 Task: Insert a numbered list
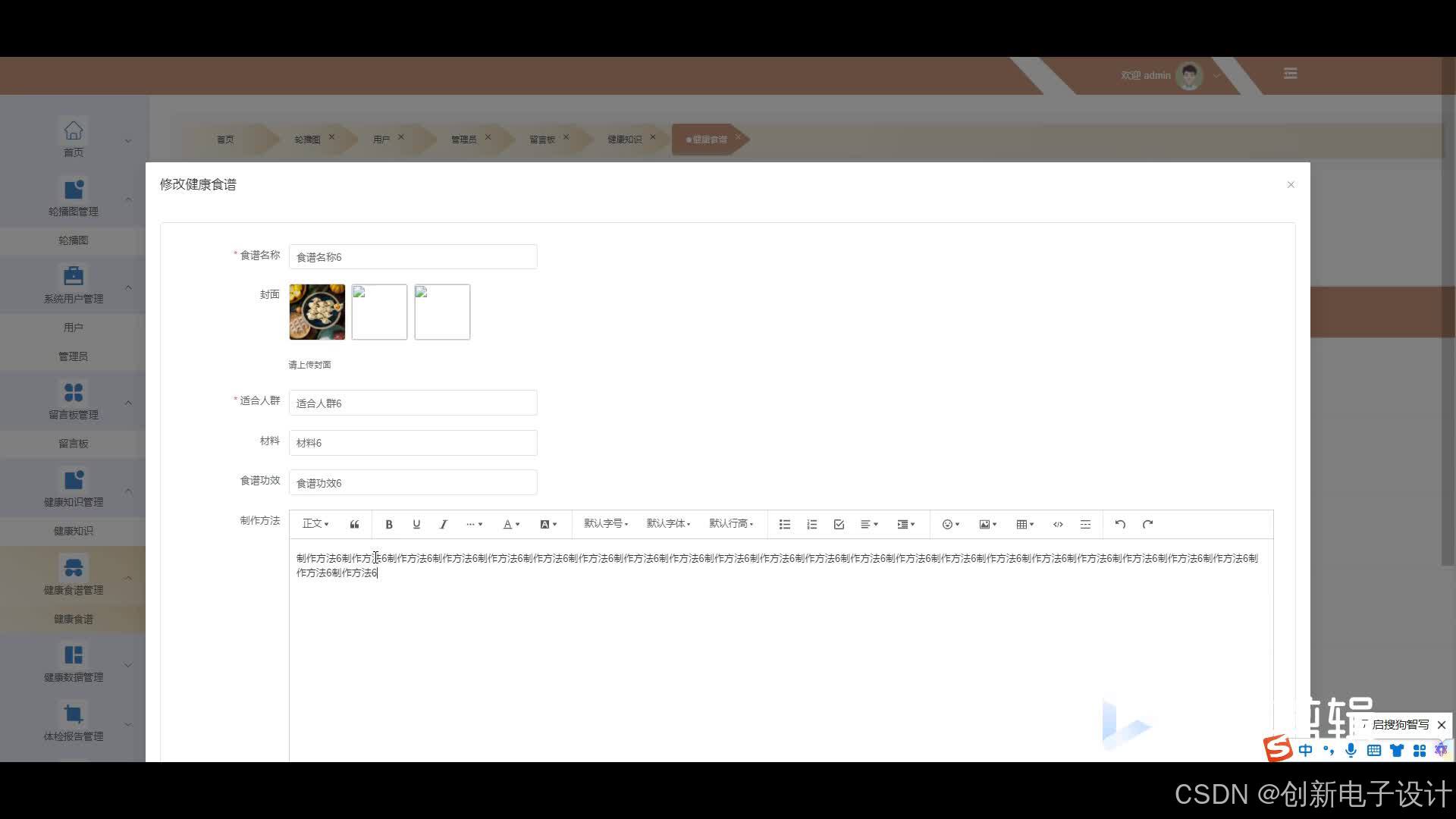pos(812,524)
